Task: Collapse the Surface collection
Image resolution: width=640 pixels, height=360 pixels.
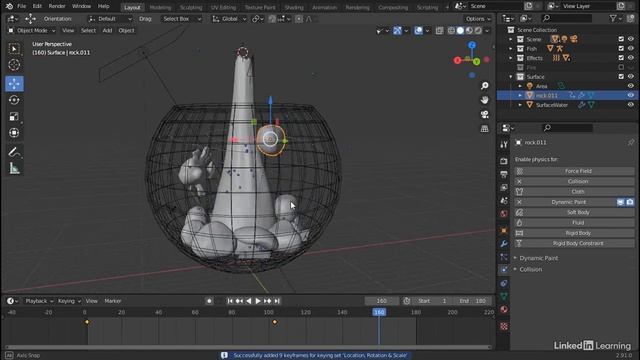Action: [511, 77]
